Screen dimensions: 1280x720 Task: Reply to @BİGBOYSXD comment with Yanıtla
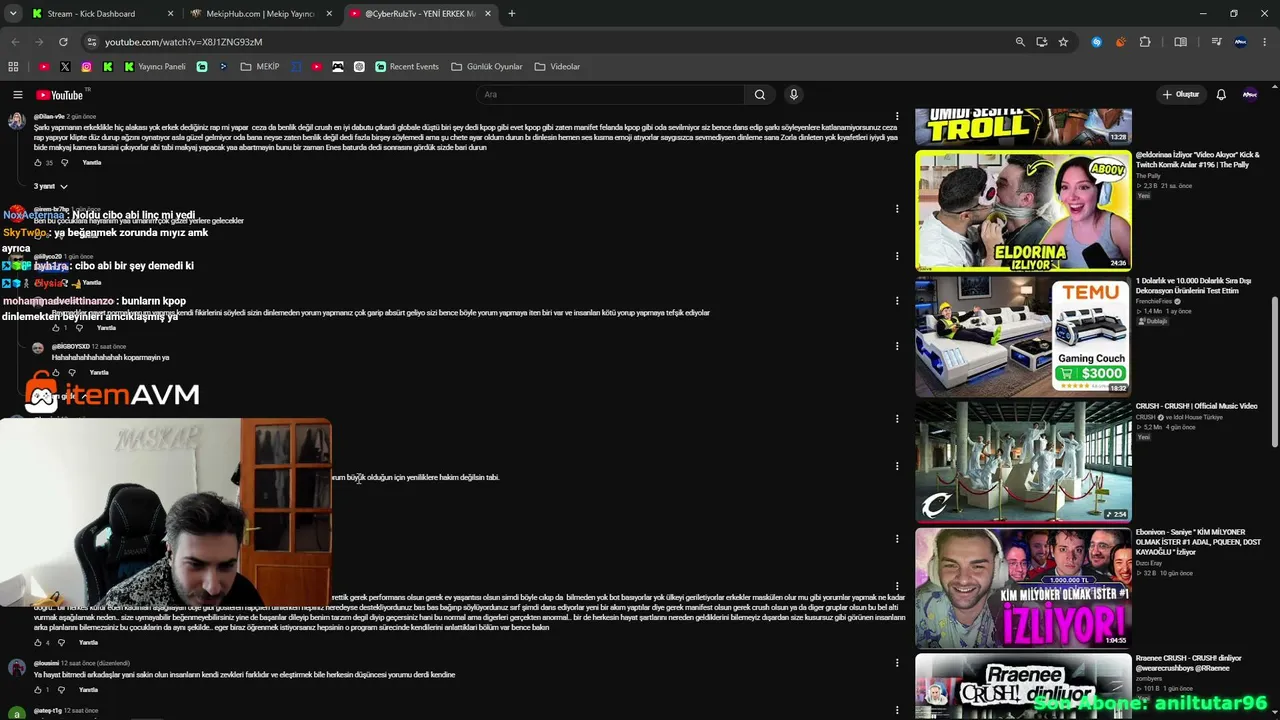[x=99, y=373]
